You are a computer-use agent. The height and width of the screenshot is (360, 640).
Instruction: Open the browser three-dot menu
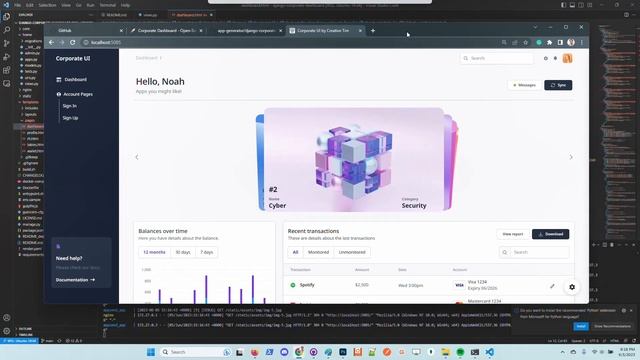(582, 42)
